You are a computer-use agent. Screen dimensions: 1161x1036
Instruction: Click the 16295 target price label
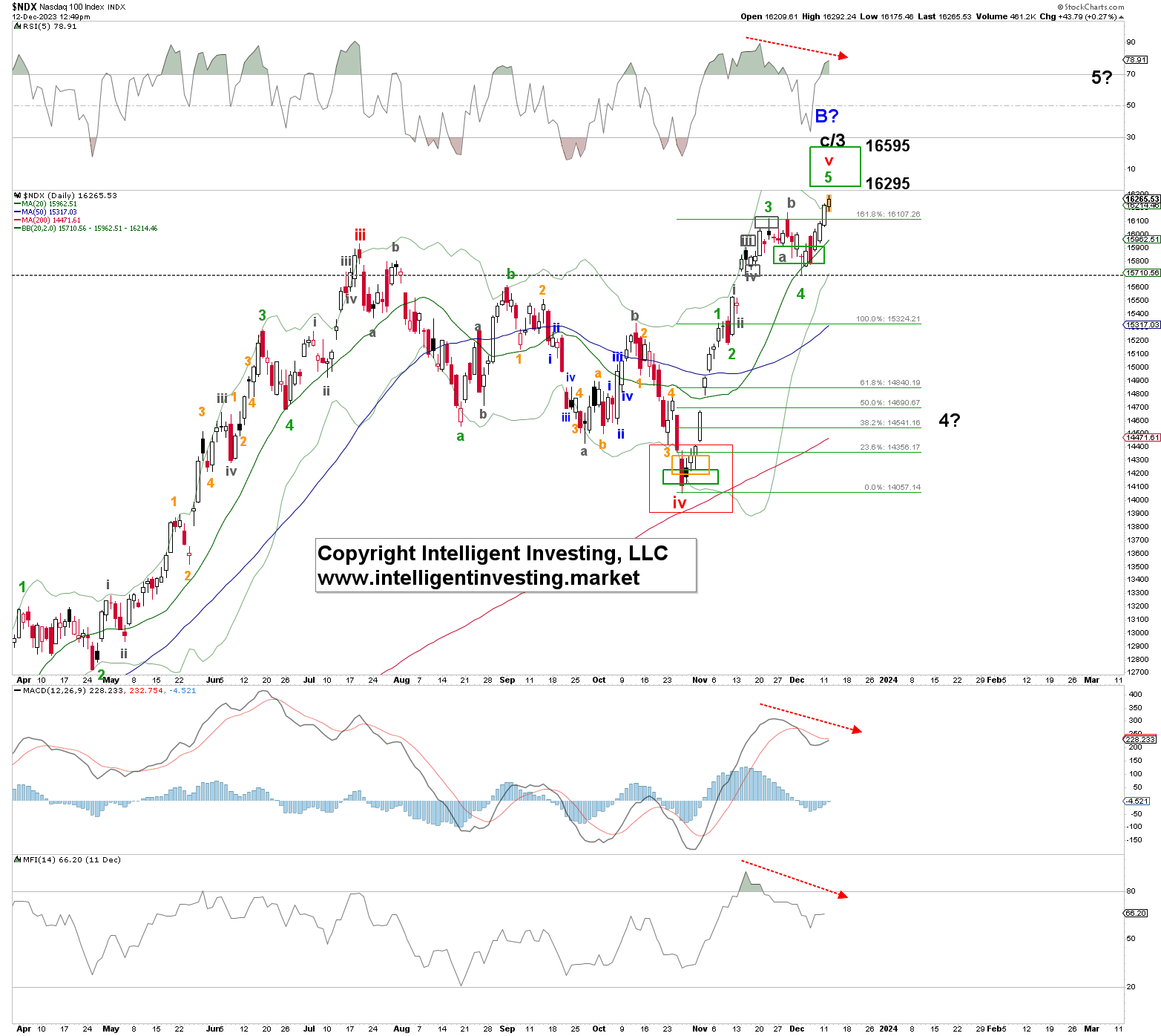887,183
